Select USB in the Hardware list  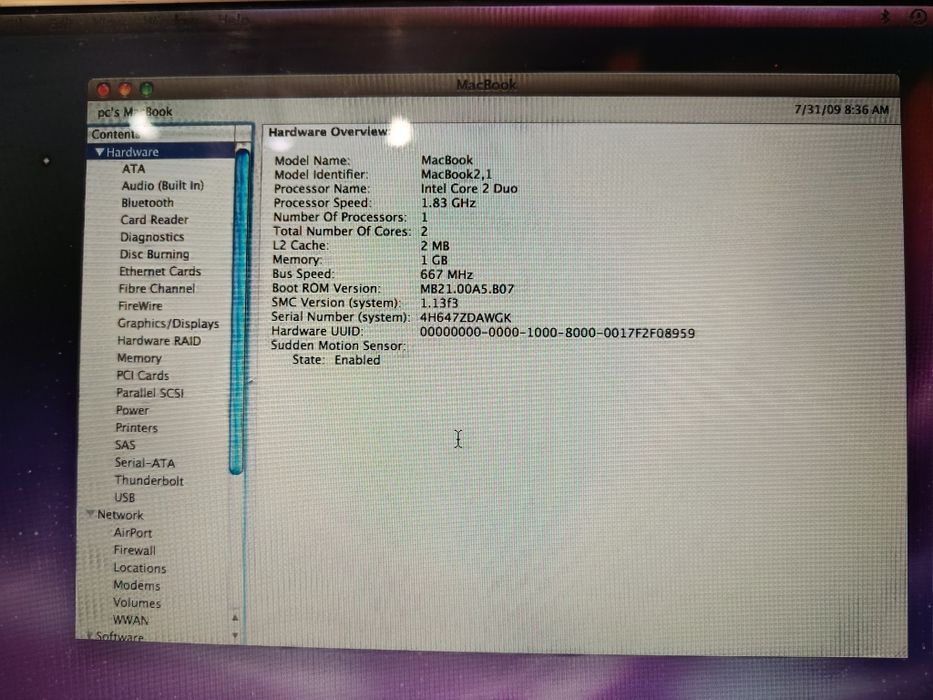click(124, 498)
